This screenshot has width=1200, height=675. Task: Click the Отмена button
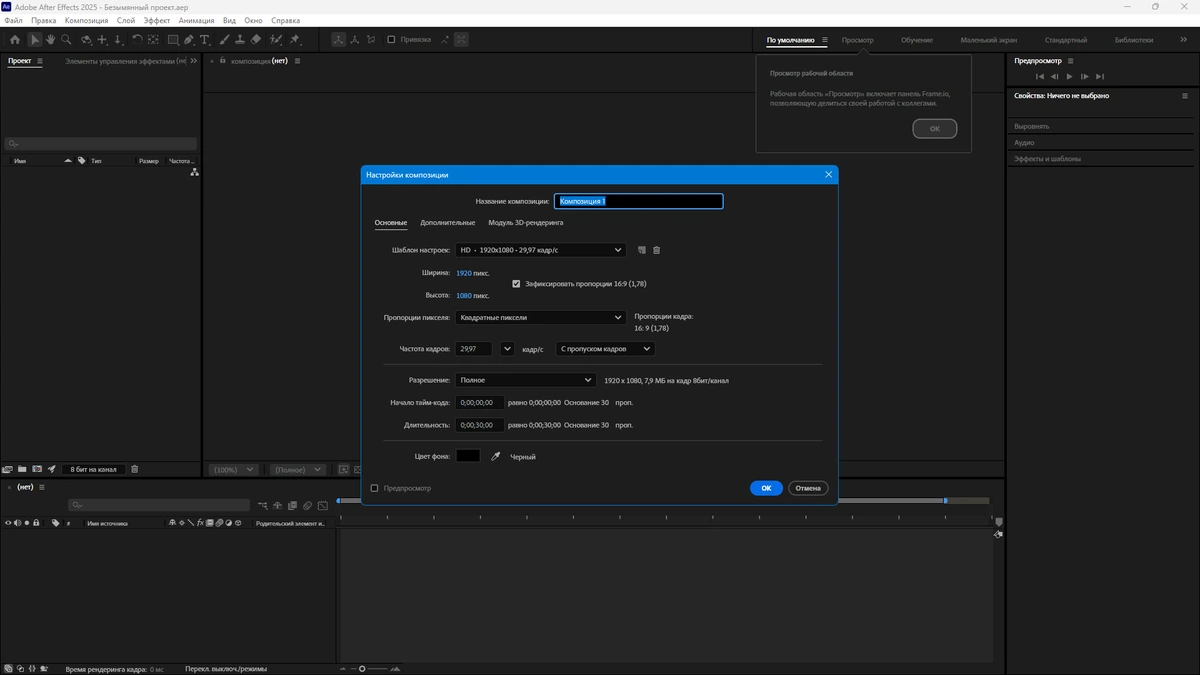(x=808, y=488)
